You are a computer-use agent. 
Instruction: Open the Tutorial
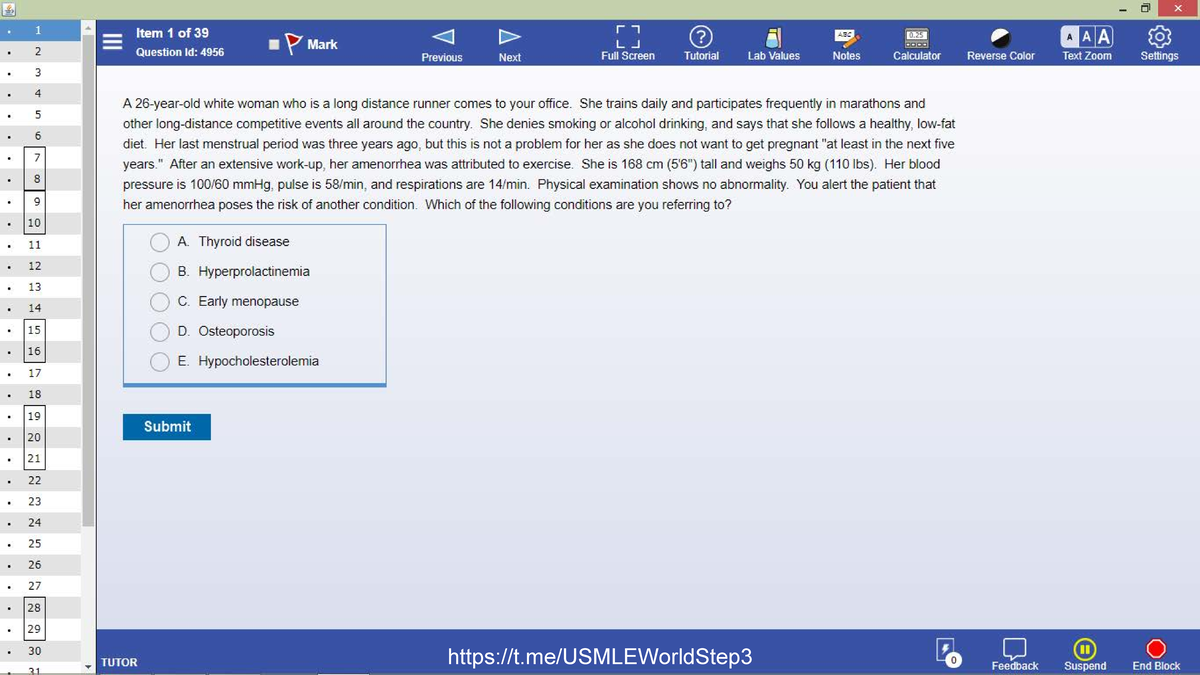click(701, 42)
